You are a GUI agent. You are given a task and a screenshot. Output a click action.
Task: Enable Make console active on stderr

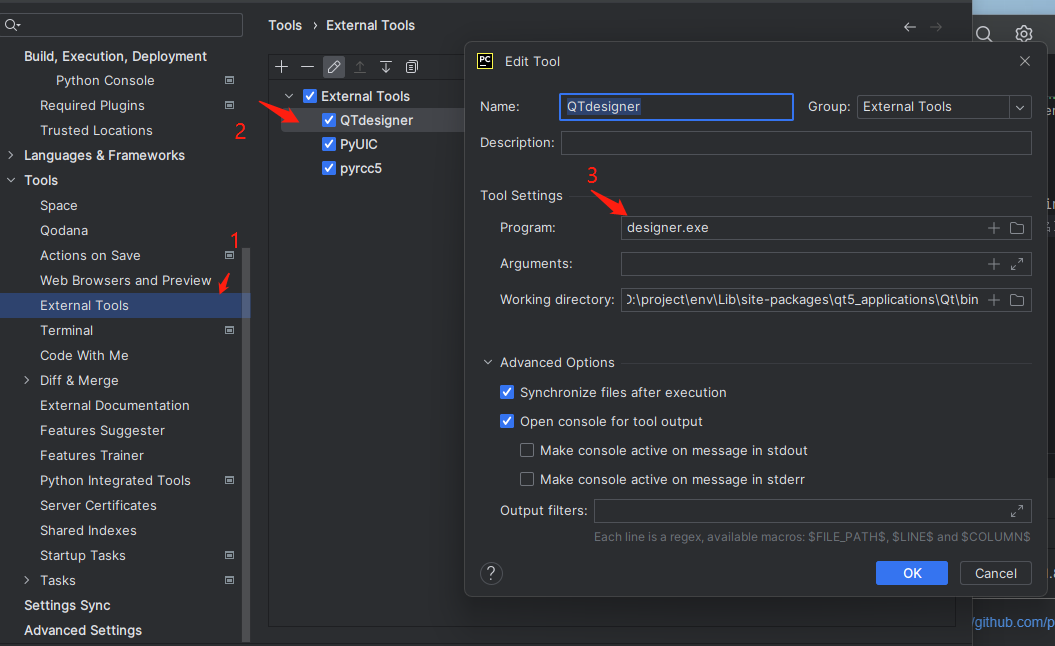[x=527, y=479]
